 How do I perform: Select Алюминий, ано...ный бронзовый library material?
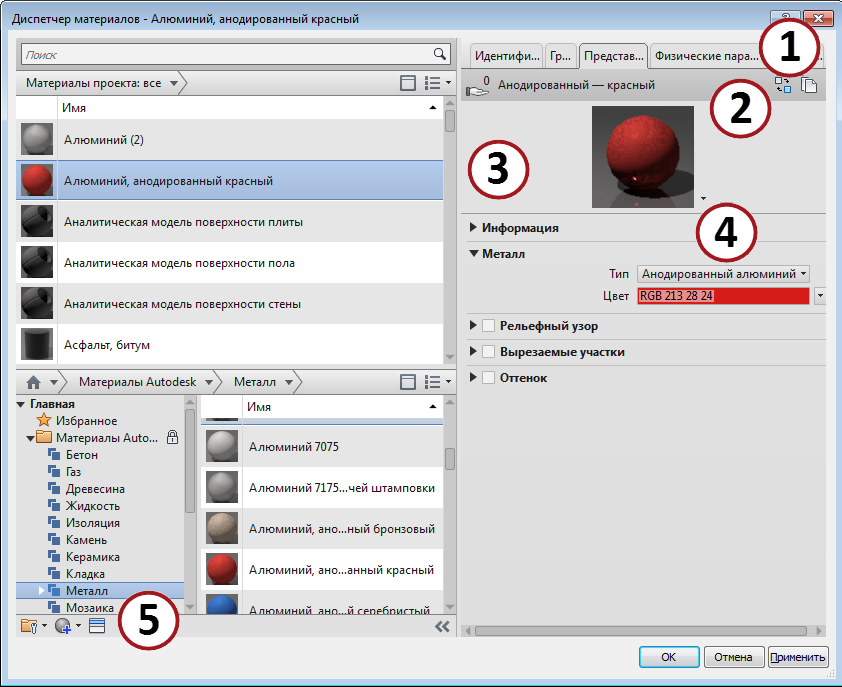[x=322, y=529]
